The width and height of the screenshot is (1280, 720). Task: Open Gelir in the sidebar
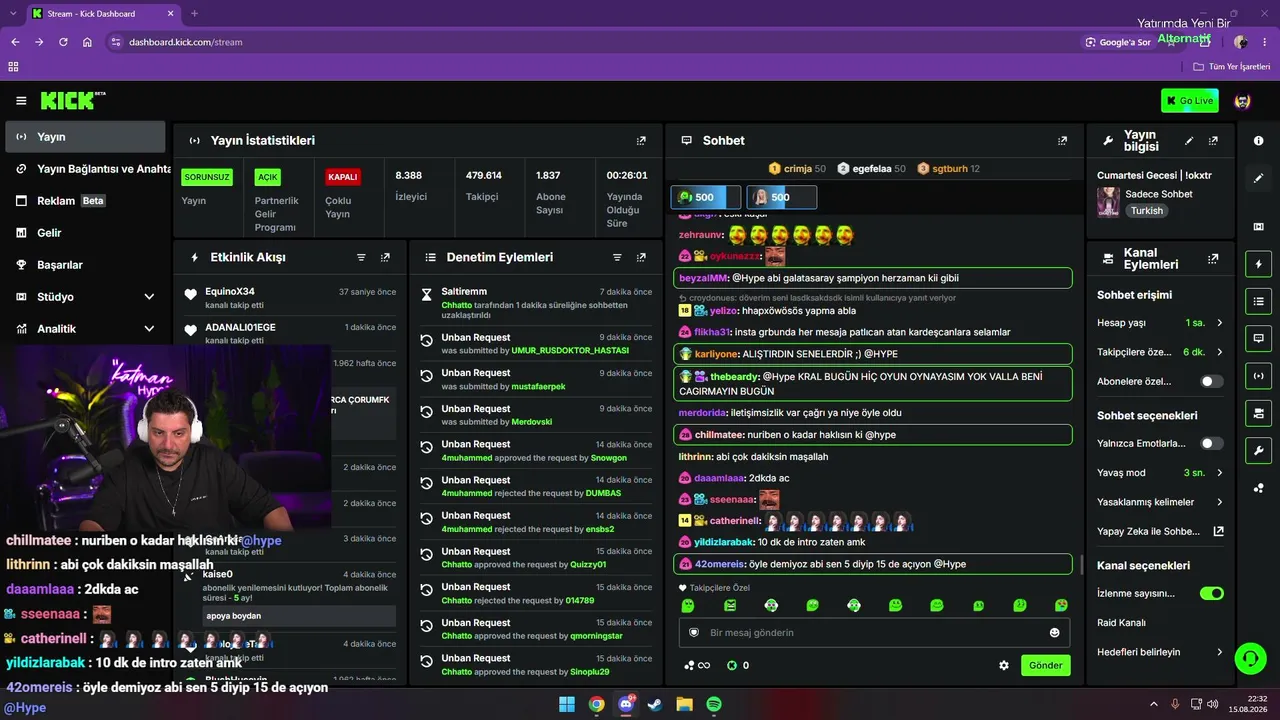coord(85,233)
